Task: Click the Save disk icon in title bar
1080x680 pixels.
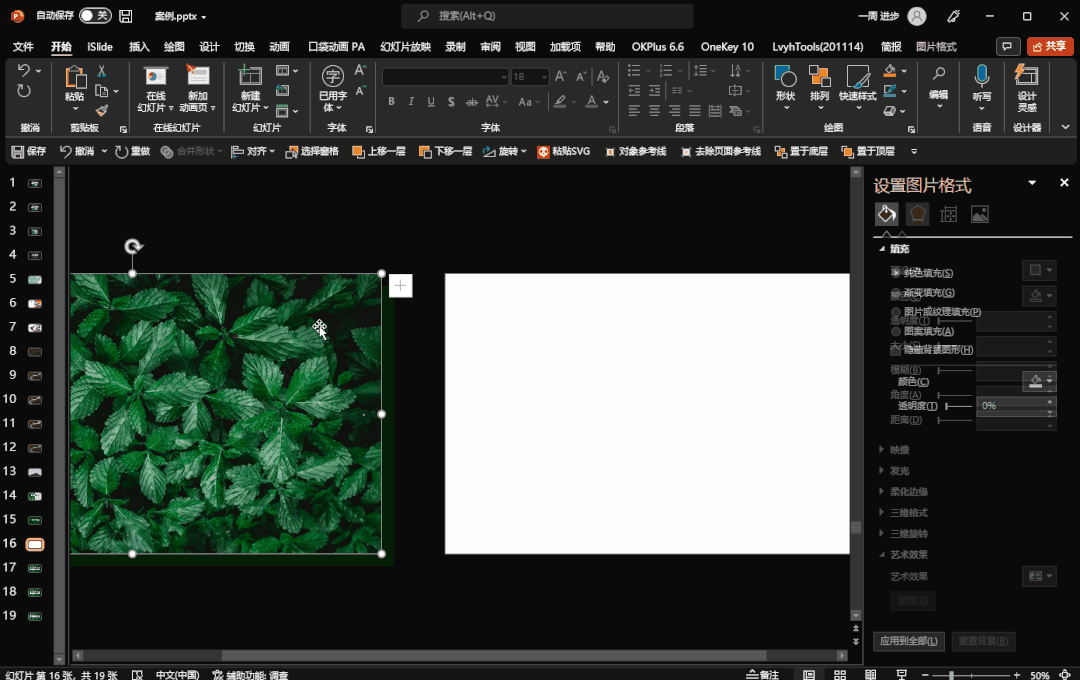Action: 125,16
